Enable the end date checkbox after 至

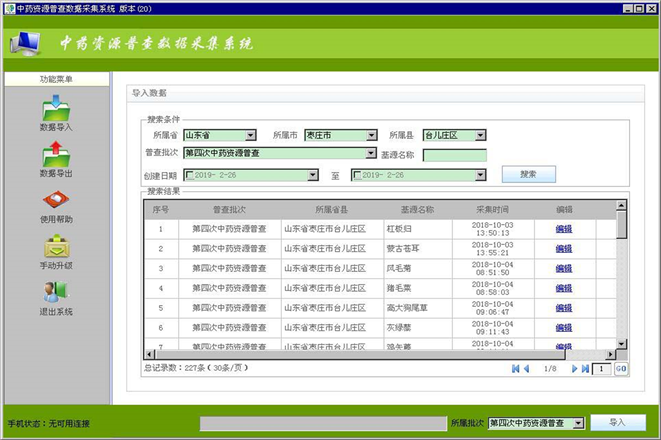tap(357, 175)
